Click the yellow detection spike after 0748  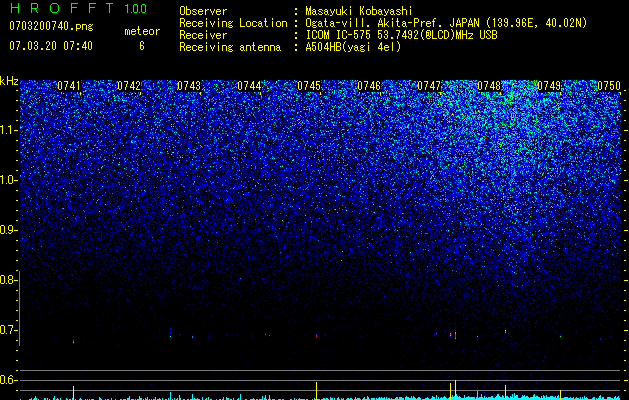(505, 392)
